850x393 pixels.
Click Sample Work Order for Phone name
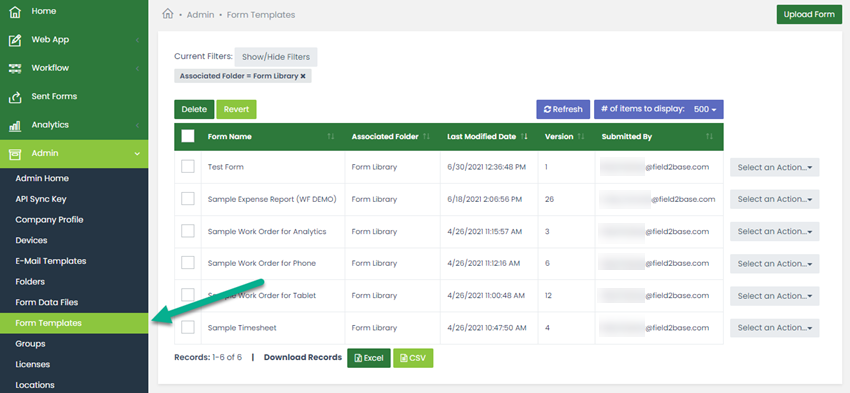coord(261,263)
